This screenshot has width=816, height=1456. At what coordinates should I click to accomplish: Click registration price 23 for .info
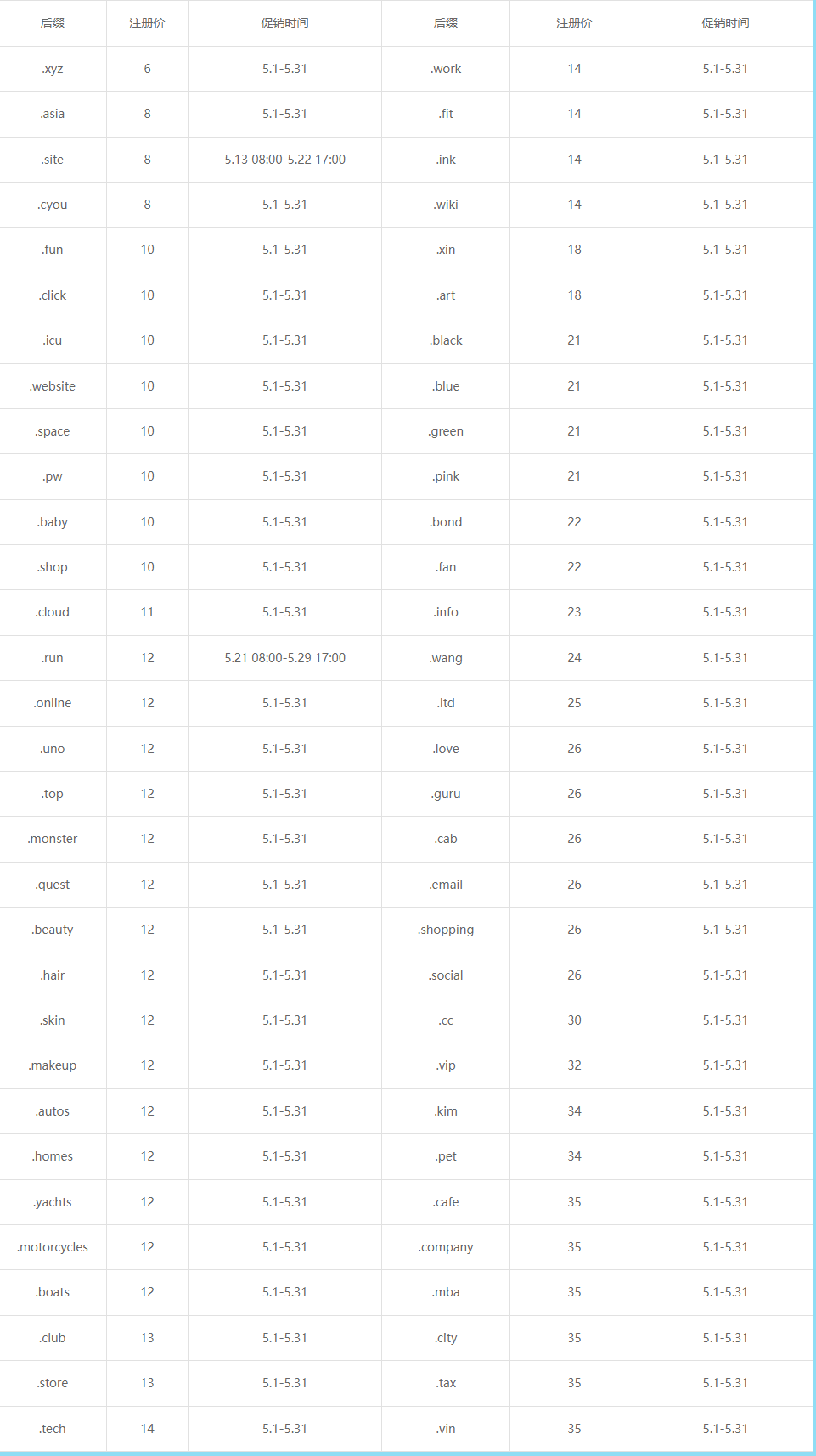(x=574, y=612)
